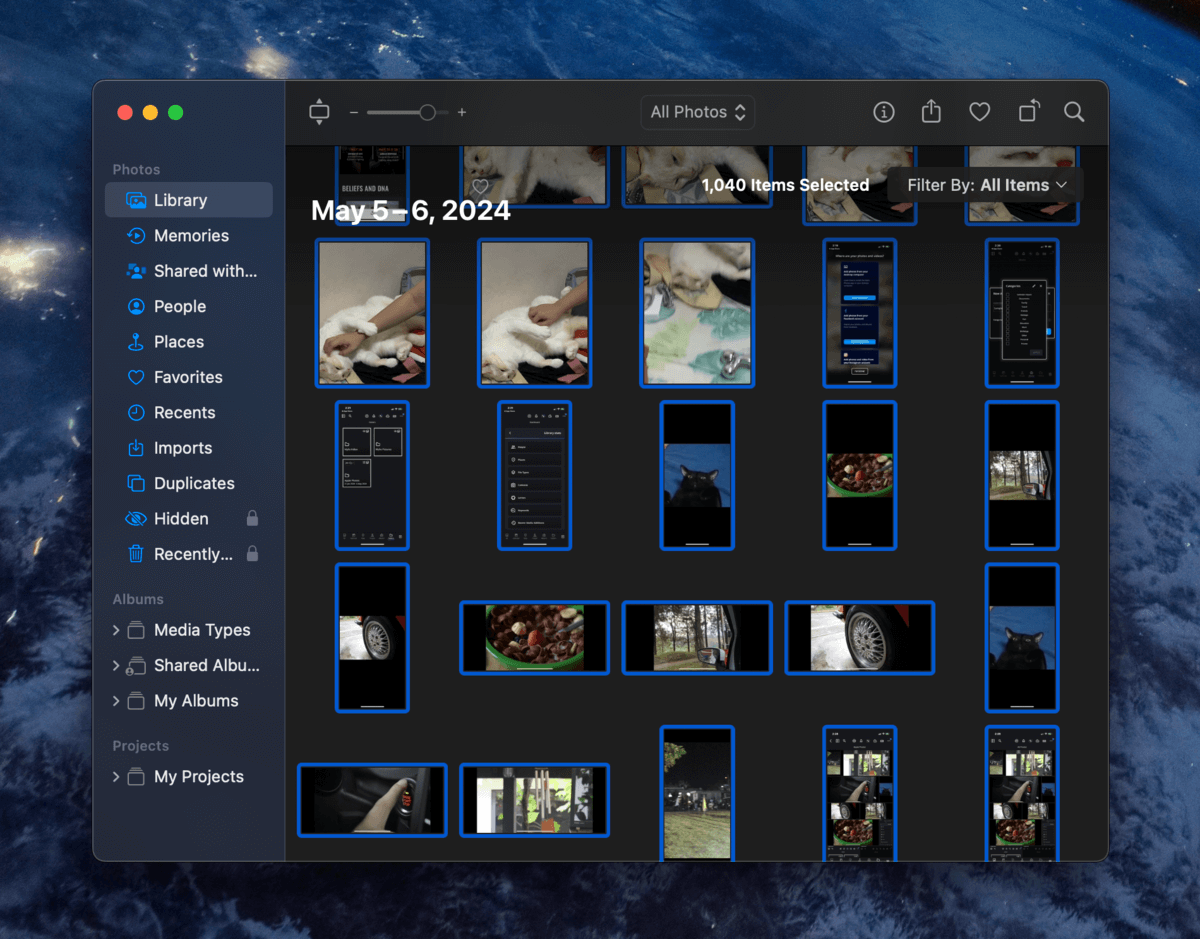The height and width of the screenshot is (939, 1200).
Task: Select the black cat photo thumbnail
Action: pos(697,475)
